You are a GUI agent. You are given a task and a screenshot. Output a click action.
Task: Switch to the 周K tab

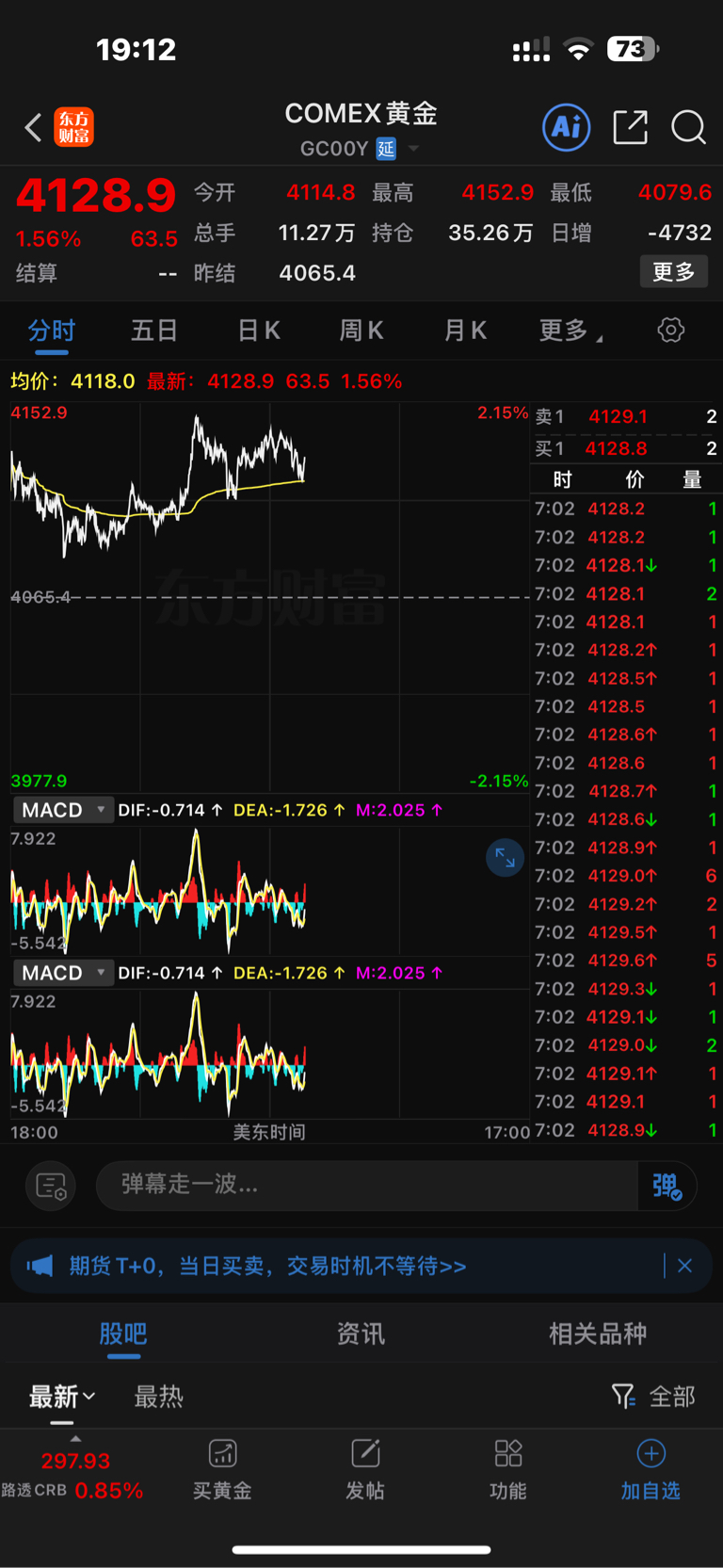point(361,331)
